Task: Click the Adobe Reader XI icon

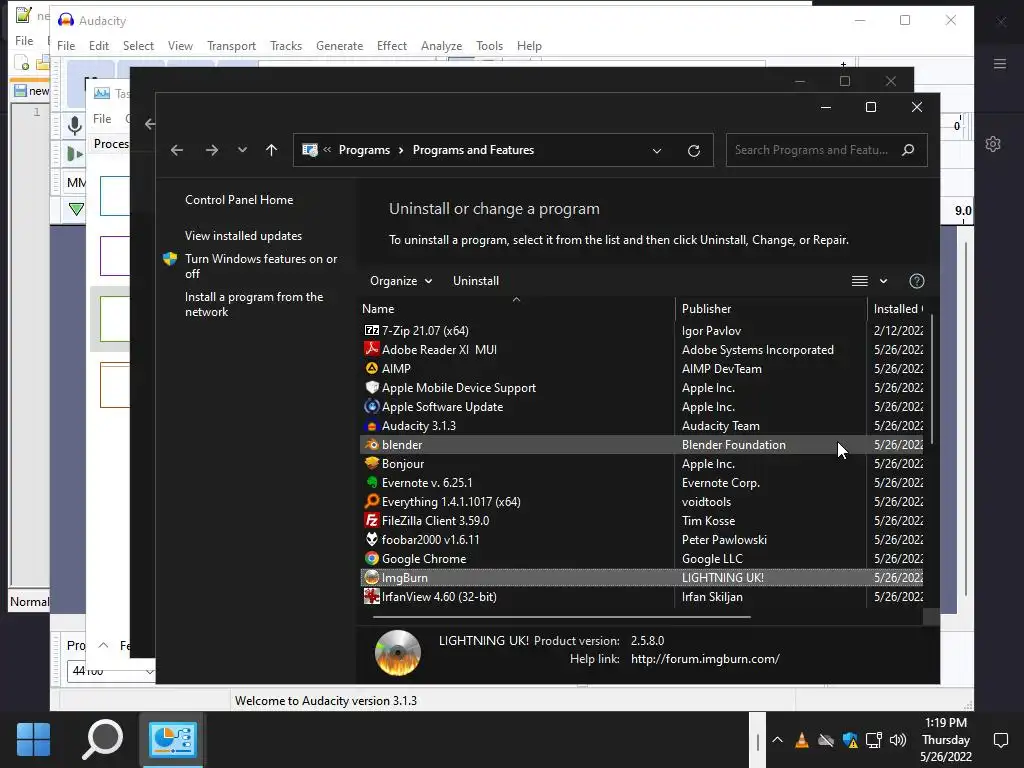Action: (x=372, y=349)
